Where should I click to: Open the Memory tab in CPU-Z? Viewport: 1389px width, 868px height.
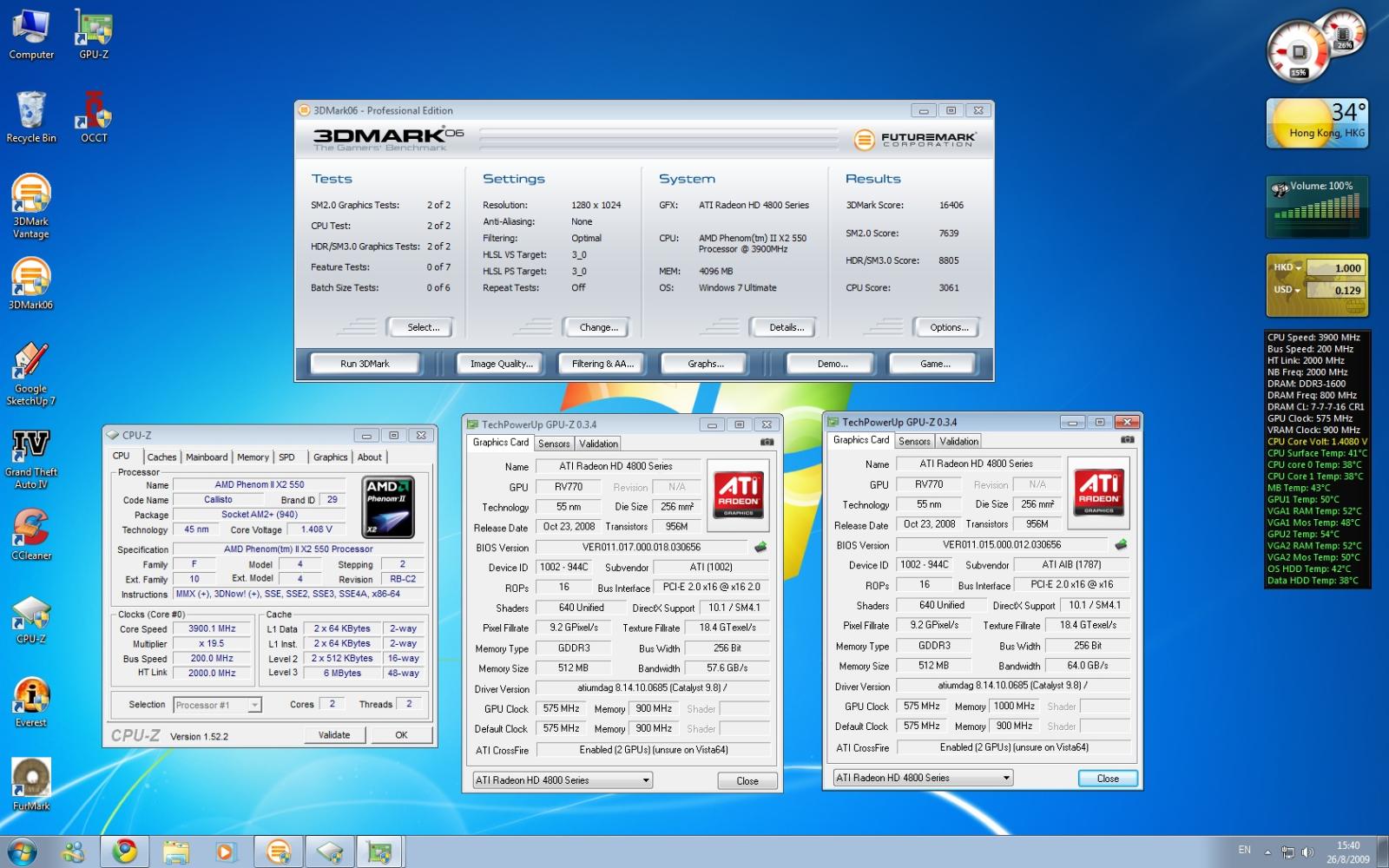tap(253, 457)
